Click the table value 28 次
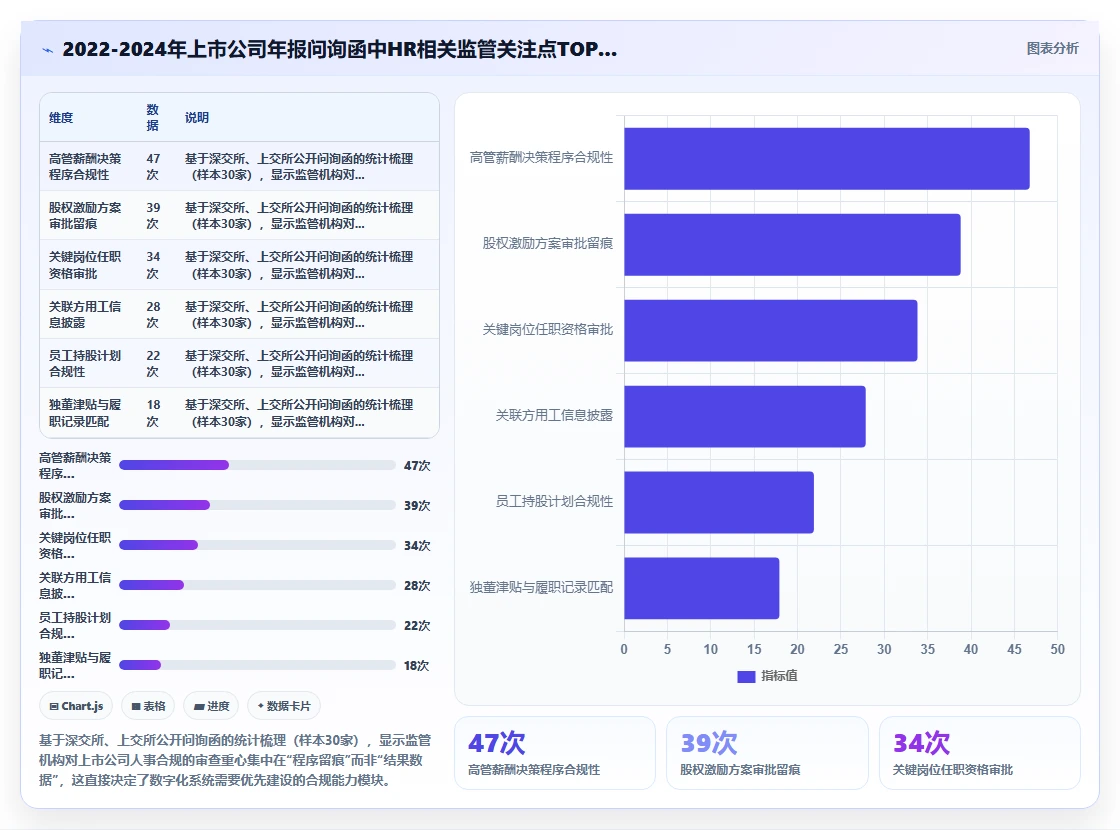This screenshot has height=830, width=1120. point(153,314)
